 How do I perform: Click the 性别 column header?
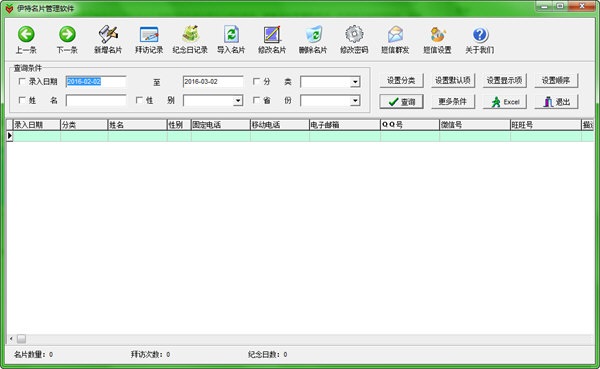179,125
